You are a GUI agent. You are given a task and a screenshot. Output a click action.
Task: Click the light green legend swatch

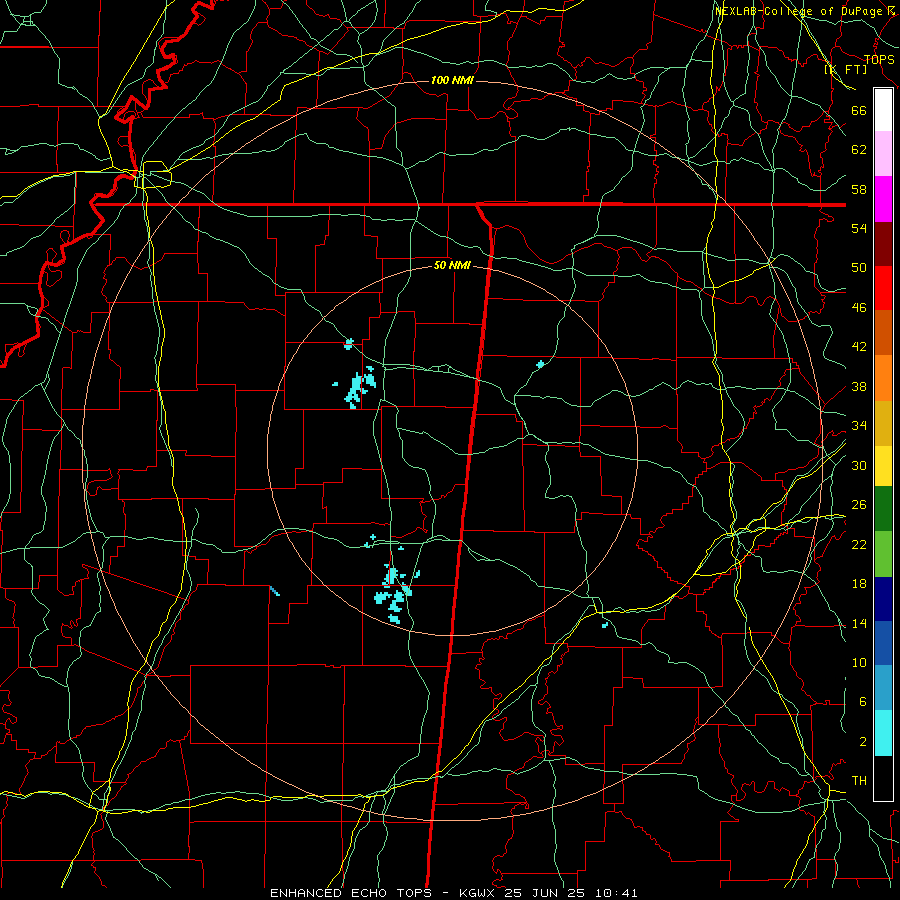[883, 554]
